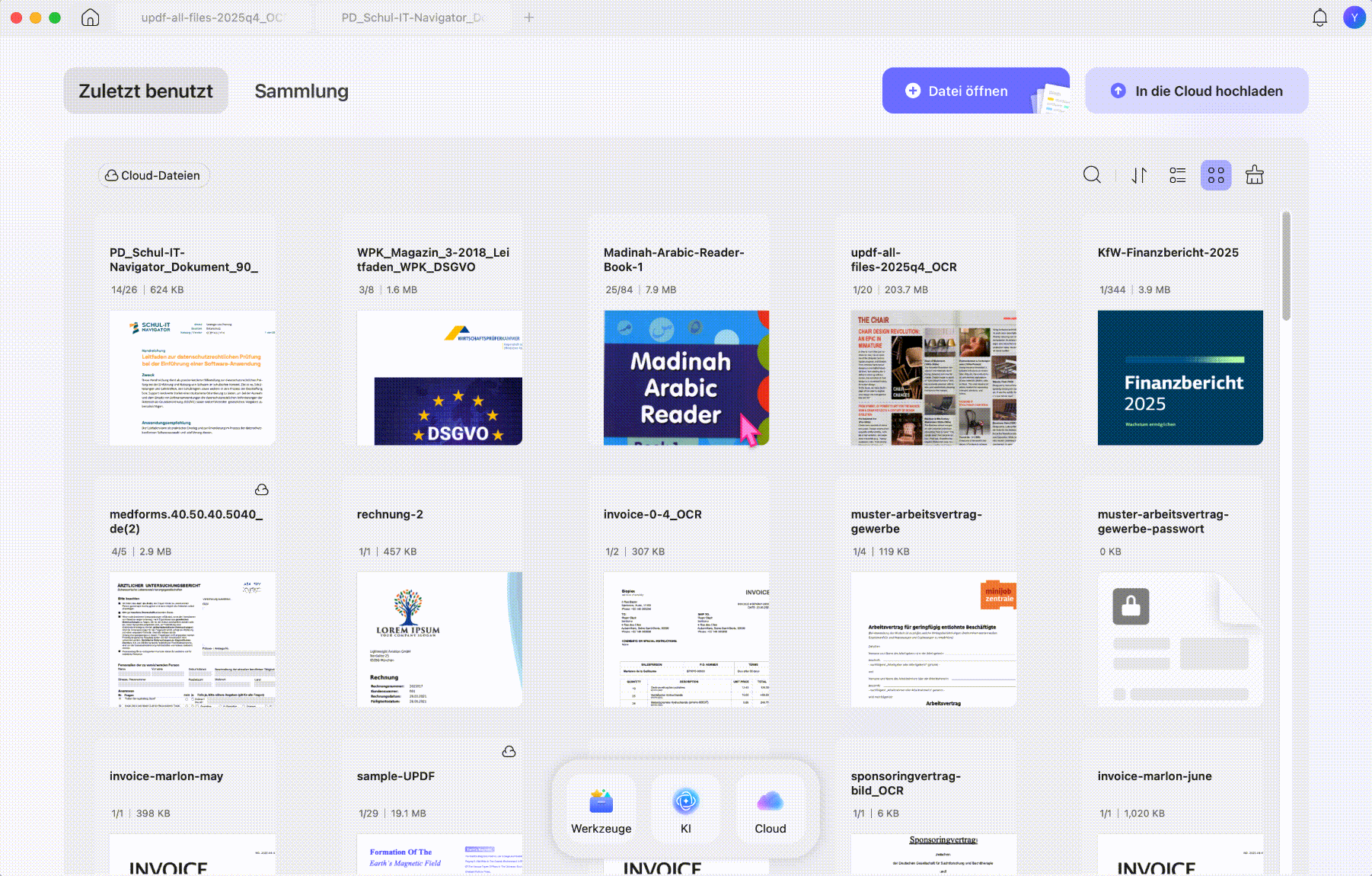Click file name Madinah-Arabic-Reader-Book-1
The image size is (1372, 876).
point(674,260)
